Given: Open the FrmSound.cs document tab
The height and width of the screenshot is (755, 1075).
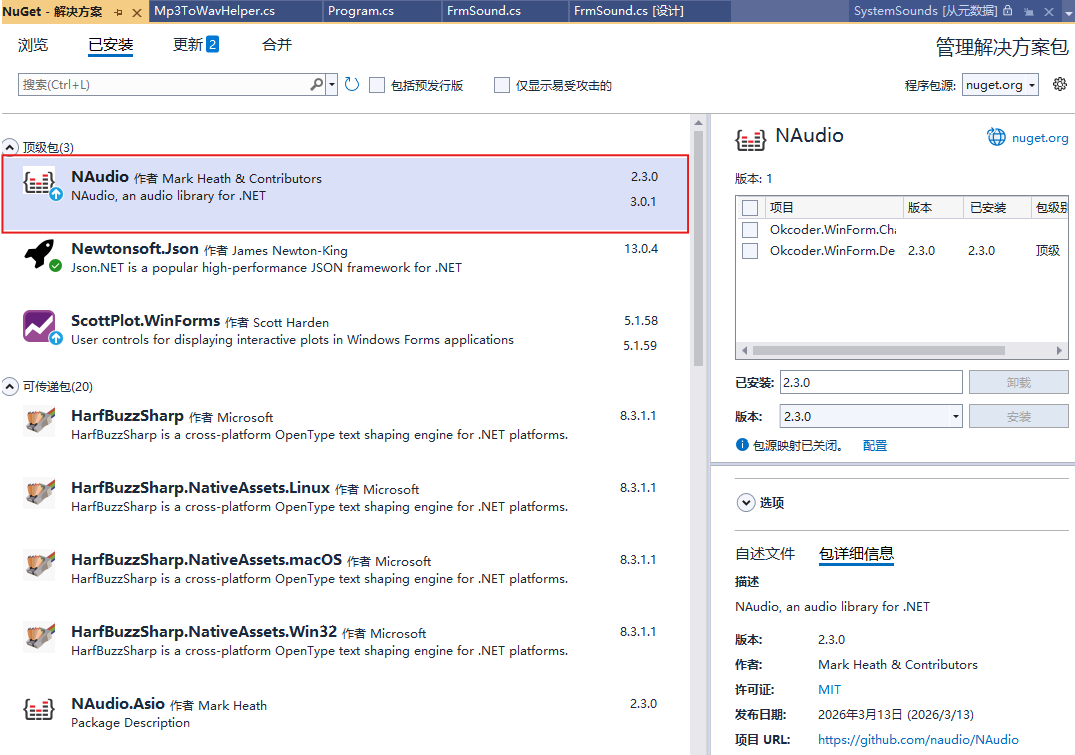Looking at the screenshot, I should pos(504,11).
